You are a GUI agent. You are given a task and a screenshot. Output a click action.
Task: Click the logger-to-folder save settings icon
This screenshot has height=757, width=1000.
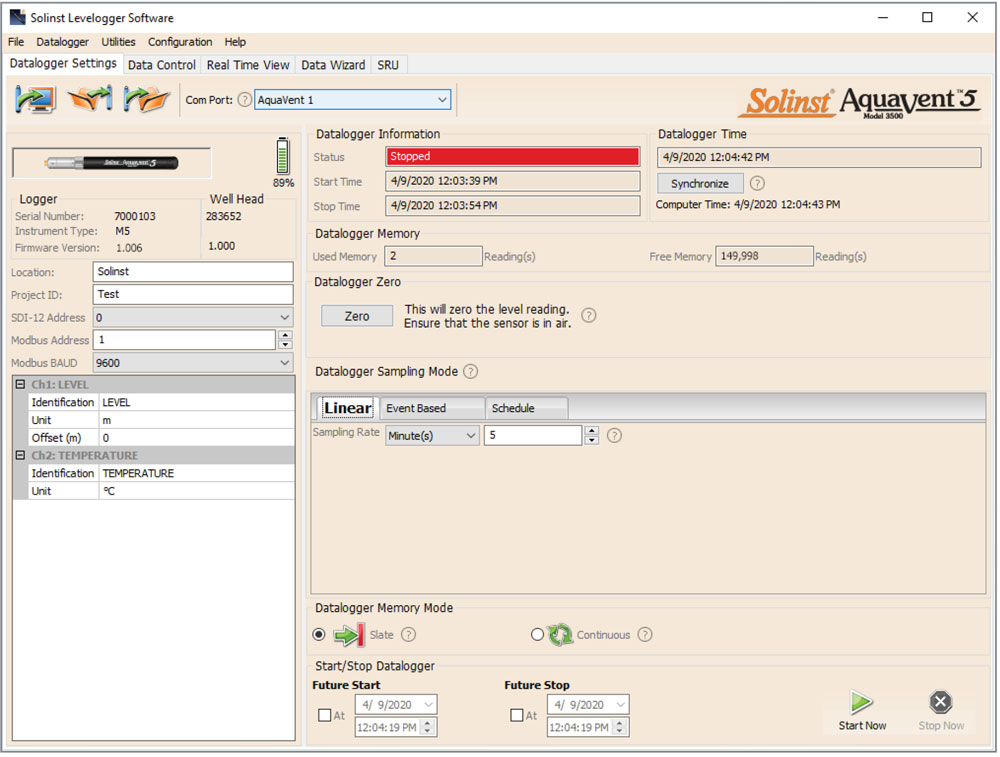tap(146, 99)
